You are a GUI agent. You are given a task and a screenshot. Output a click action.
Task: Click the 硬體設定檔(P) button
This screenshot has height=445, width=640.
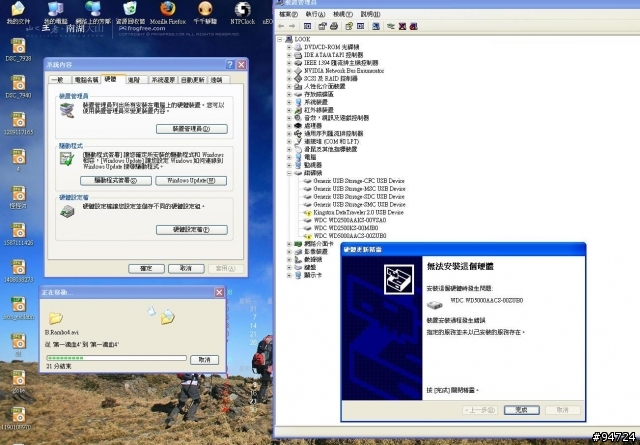(192, 230)
